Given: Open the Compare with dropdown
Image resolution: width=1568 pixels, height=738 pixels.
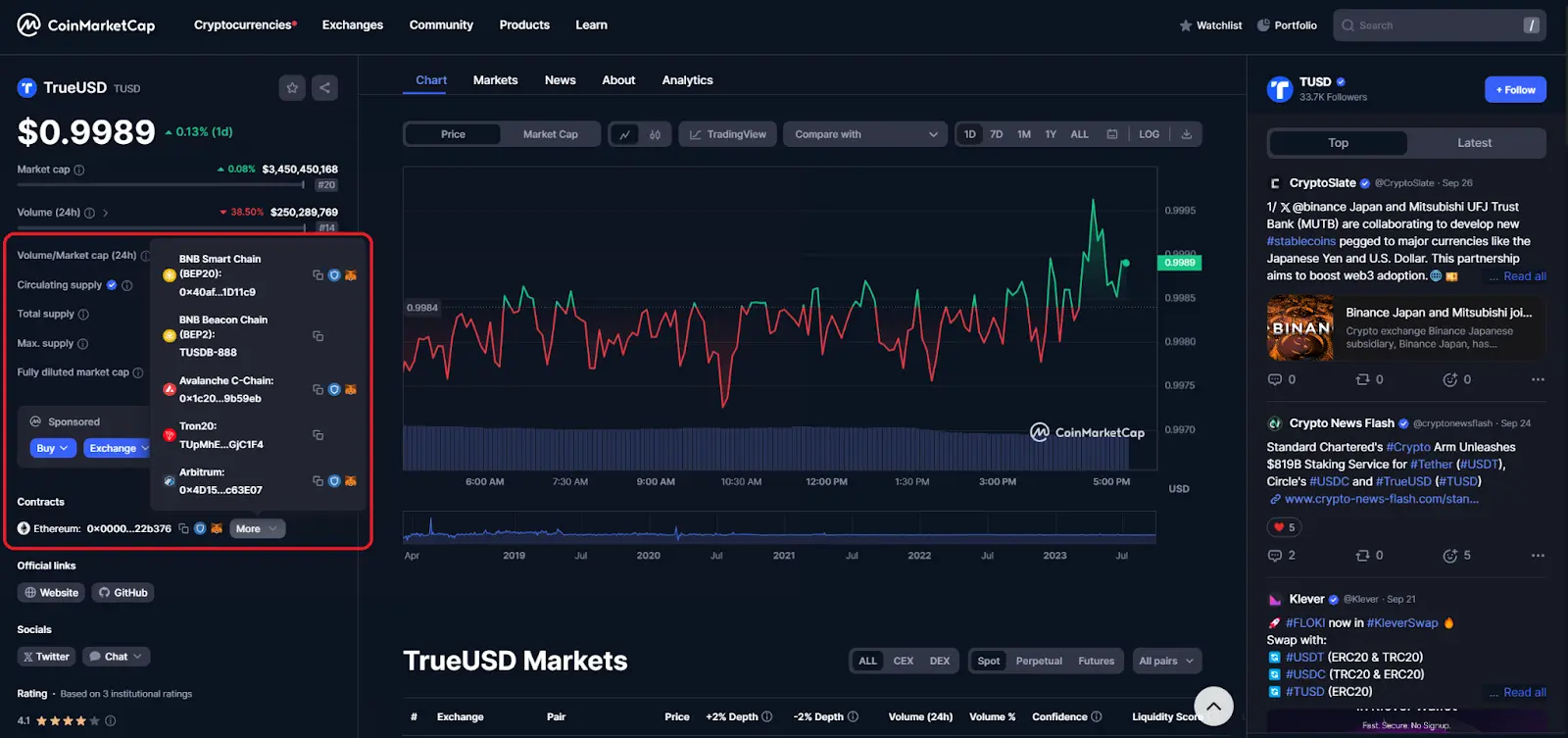Looking at the screenshot, I should tap(865, 134).
